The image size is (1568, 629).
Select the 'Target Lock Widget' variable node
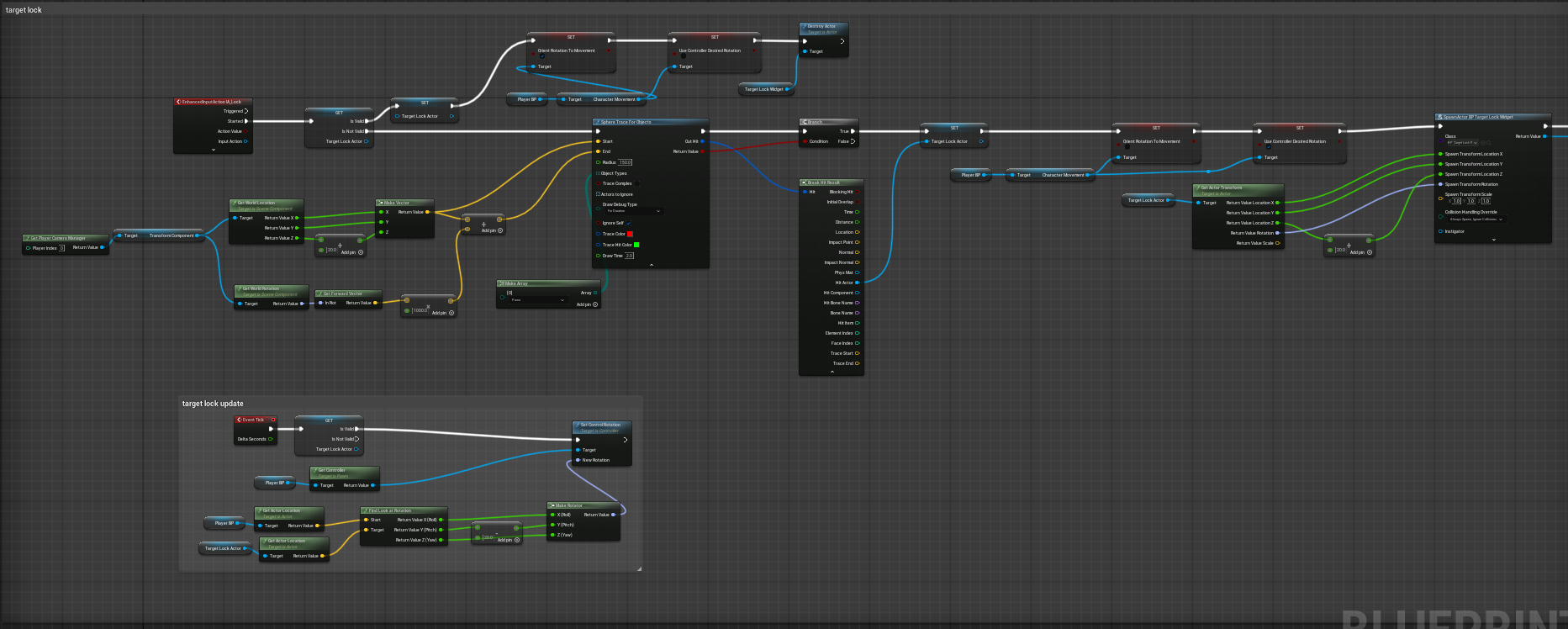point(764,89)
